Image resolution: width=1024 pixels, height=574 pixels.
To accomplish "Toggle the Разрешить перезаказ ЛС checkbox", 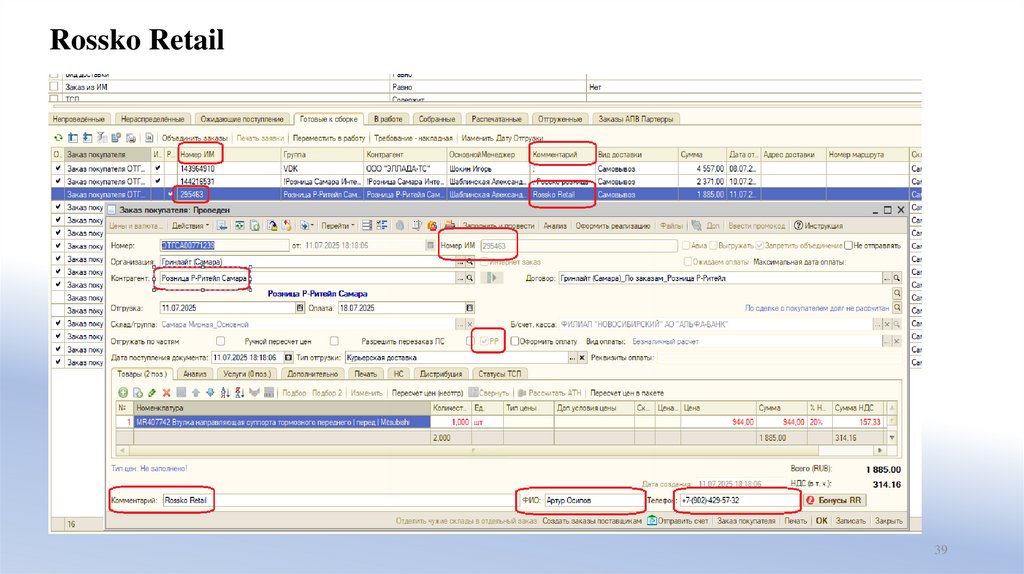I will pyautogui.click(x=470, y=341).
